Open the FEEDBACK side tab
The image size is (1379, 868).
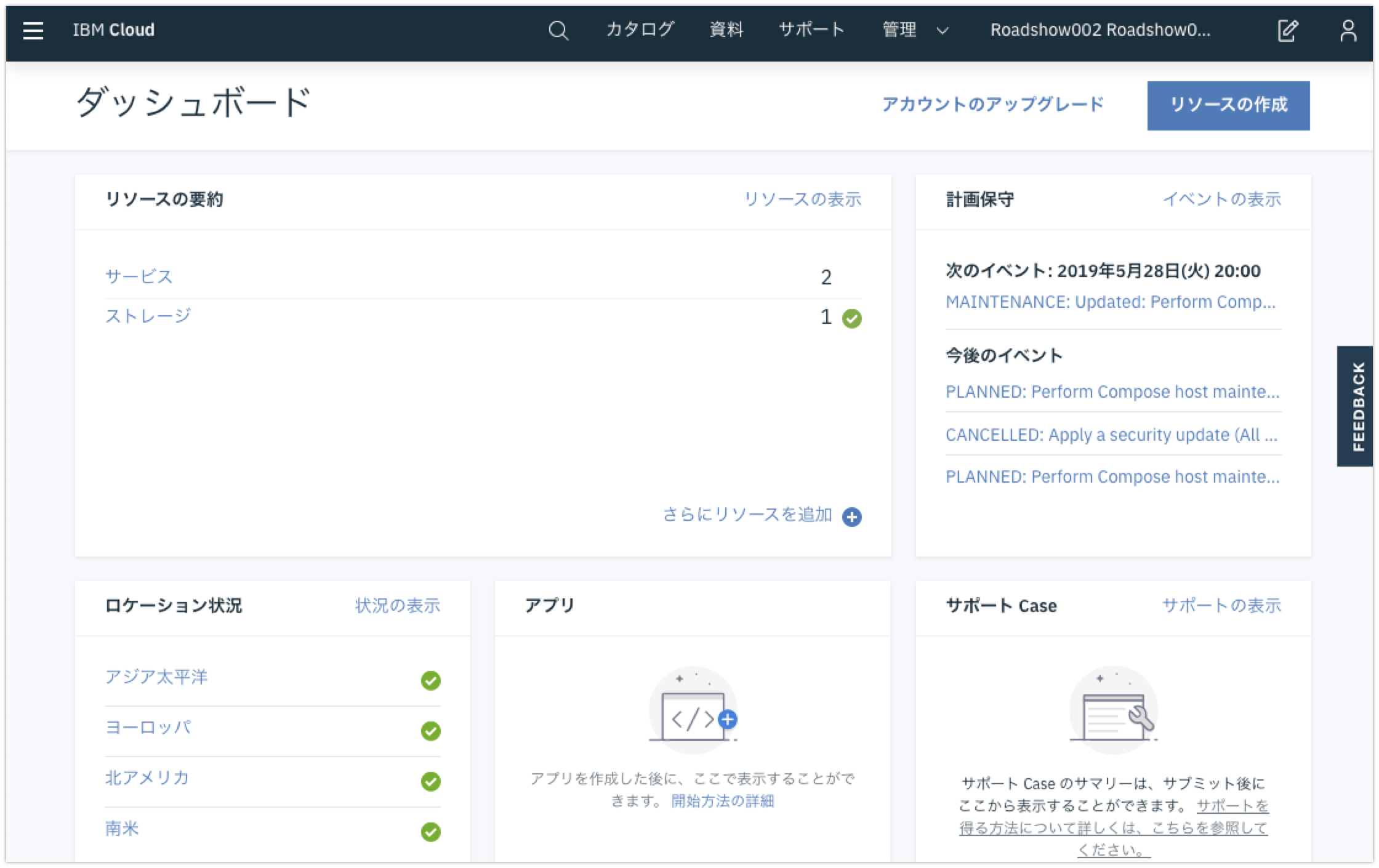click(1355, 406)
